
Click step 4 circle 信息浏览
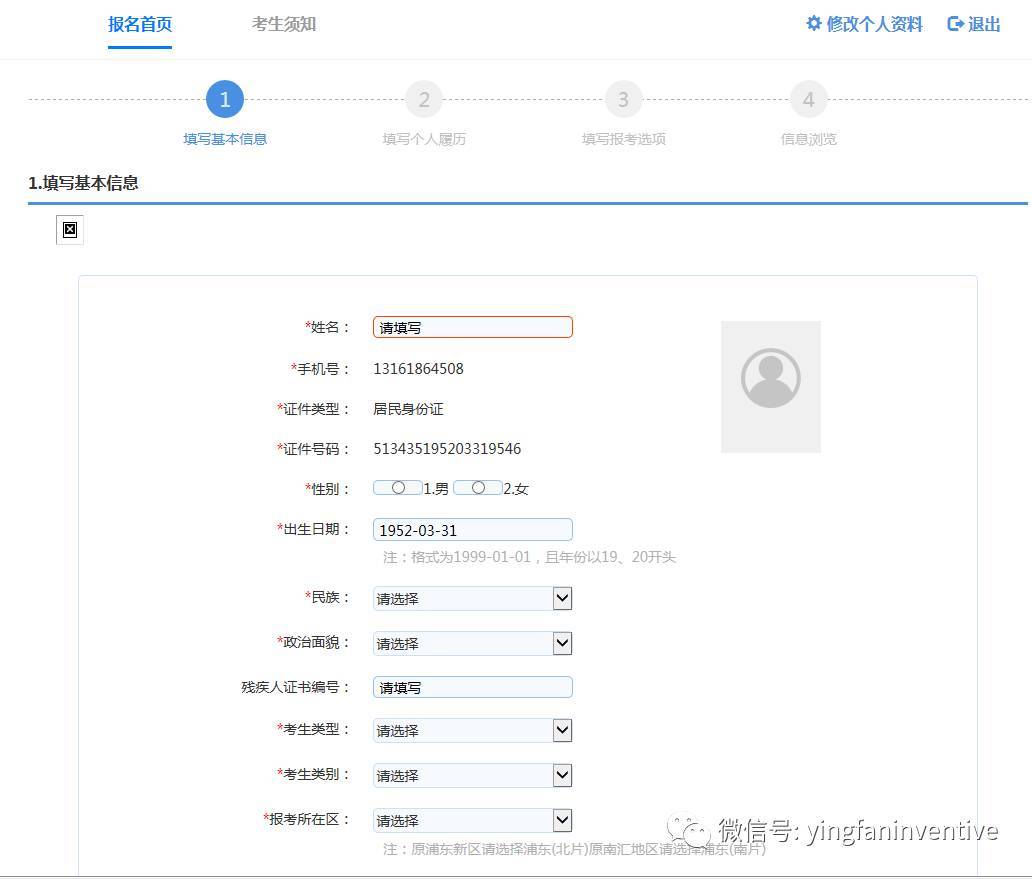coord(808,100)
